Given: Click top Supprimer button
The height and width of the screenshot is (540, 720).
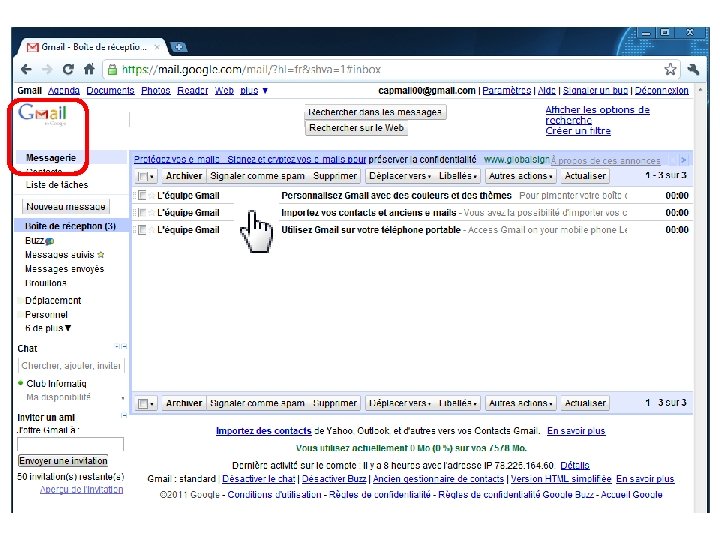Looking at the screenshot, I should pyautogui.click(x=335, y=176).
